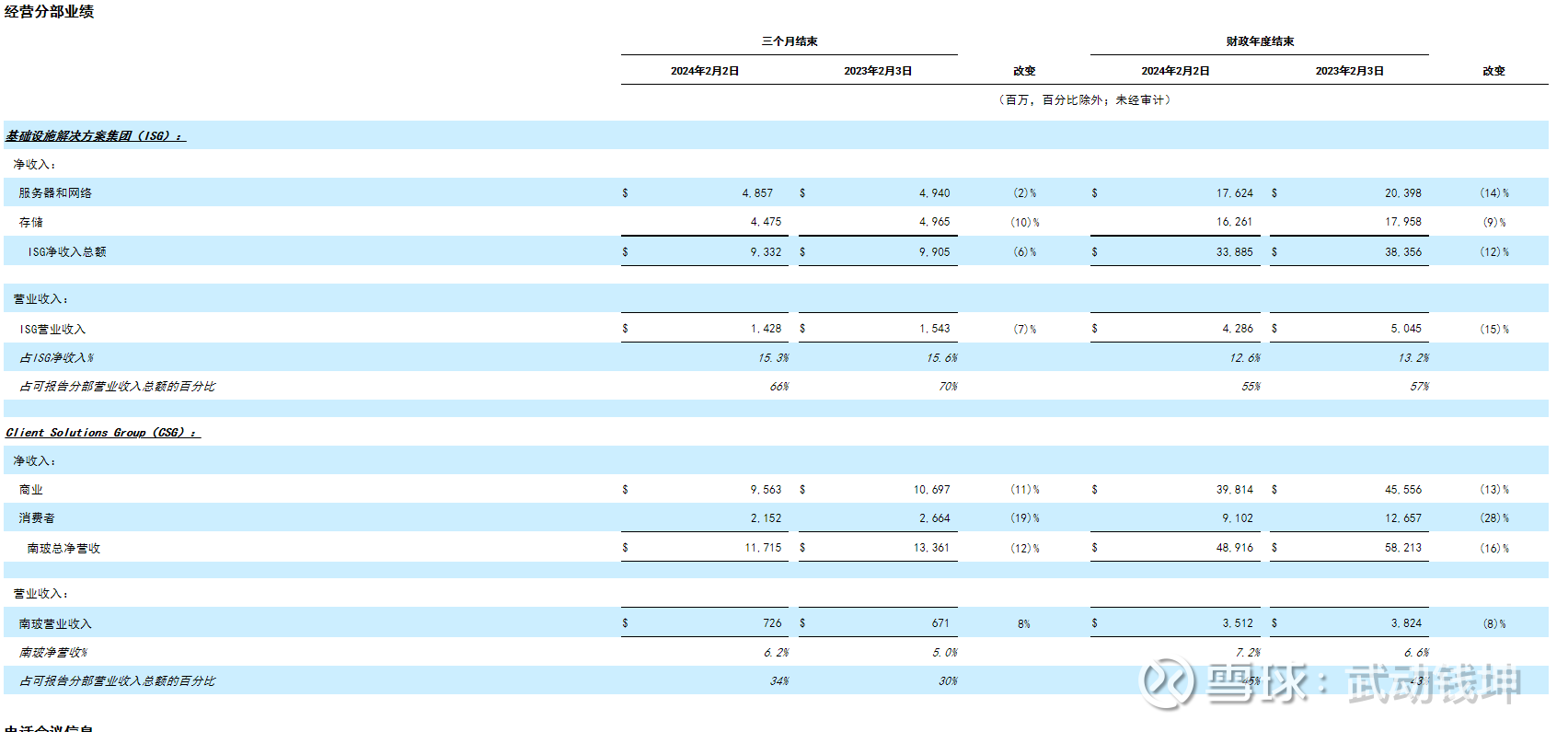Click the CSG margin value '6.2%'
The image size is (1568, 732).
(776, 653)
